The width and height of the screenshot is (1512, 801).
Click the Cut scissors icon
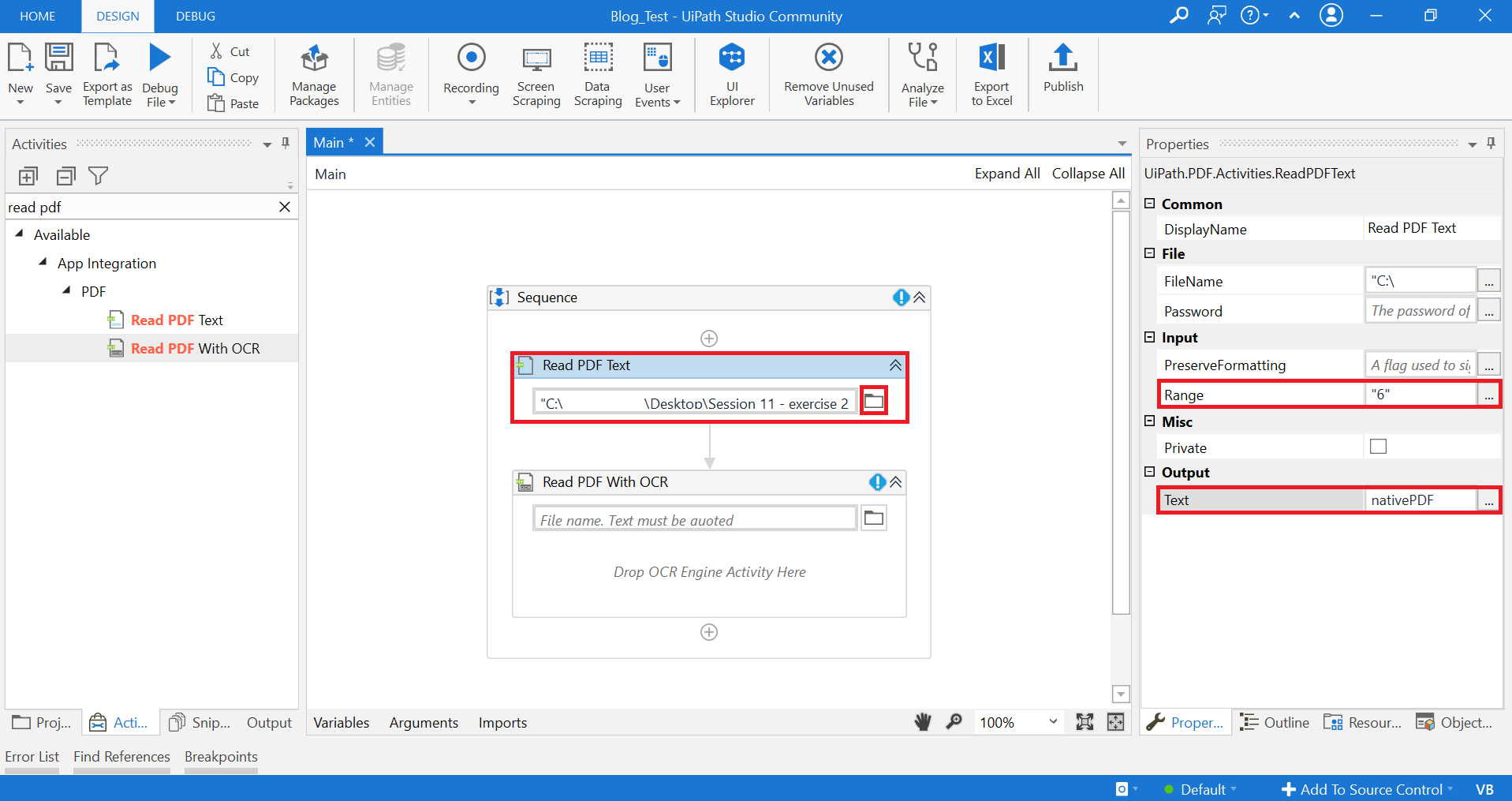click(216, 51)
